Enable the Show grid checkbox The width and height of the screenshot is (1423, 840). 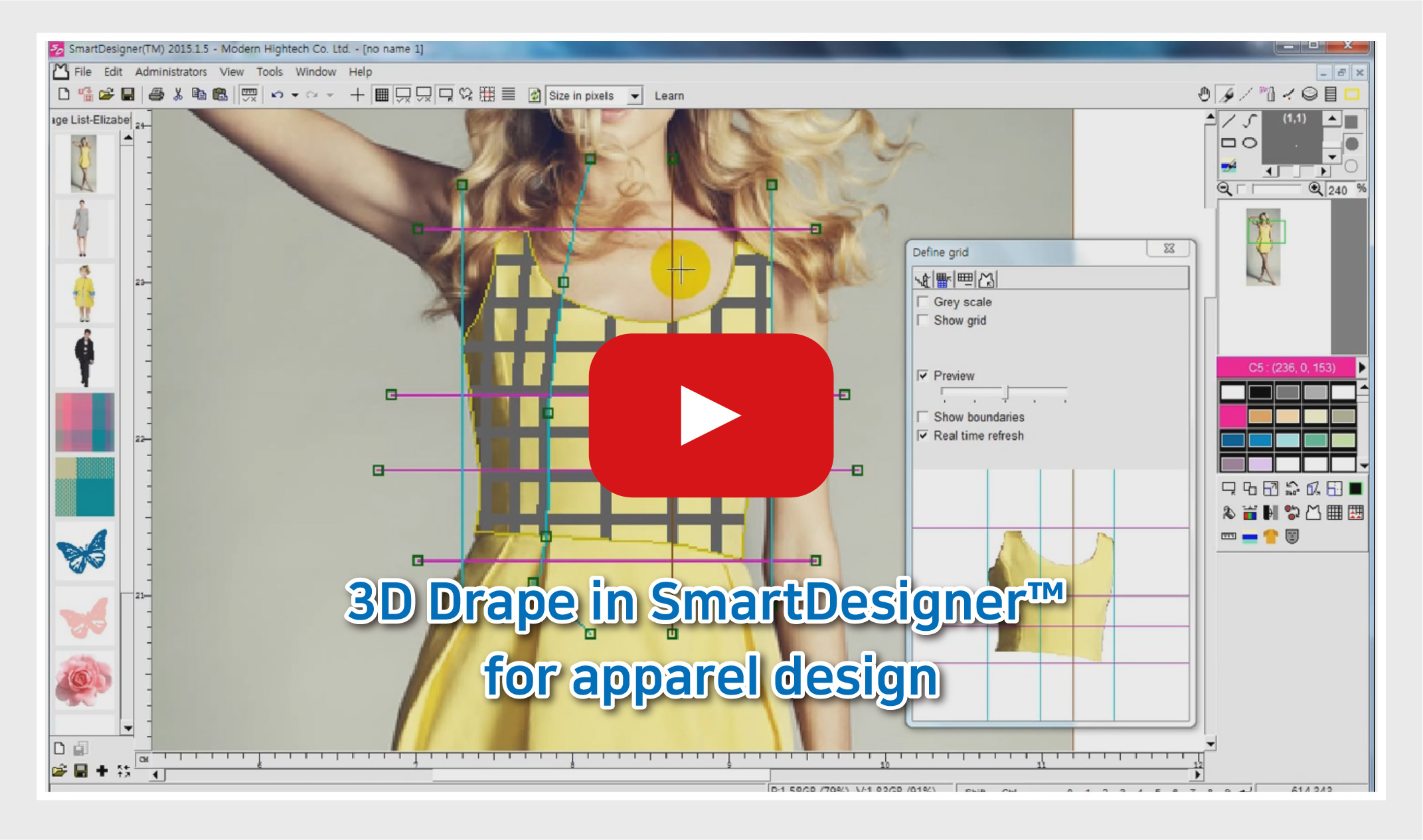922,320
